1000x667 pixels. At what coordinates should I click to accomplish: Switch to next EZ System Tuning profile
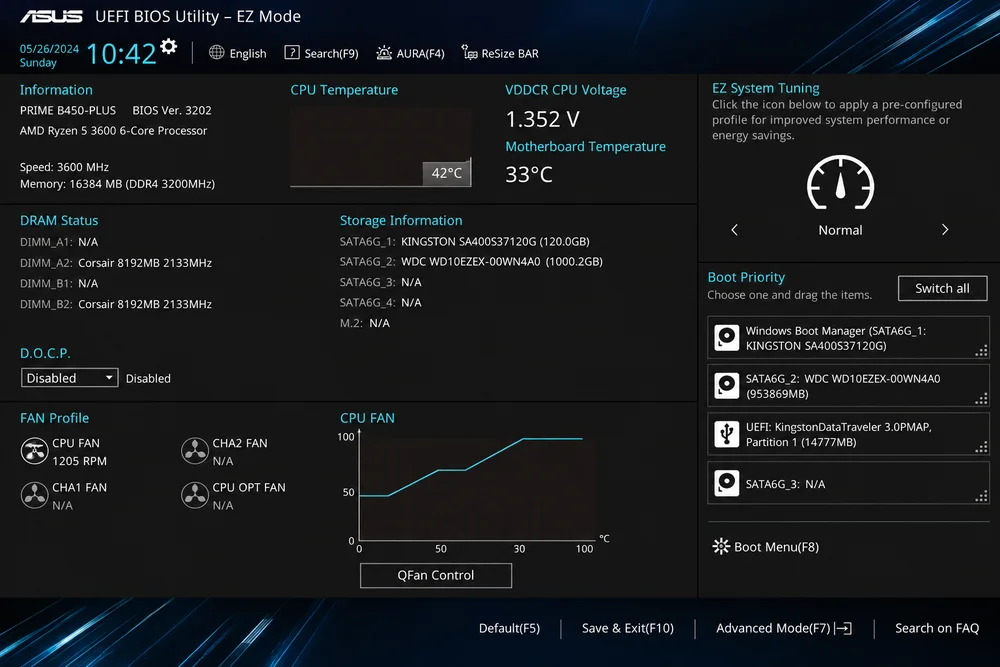point(945,230)
